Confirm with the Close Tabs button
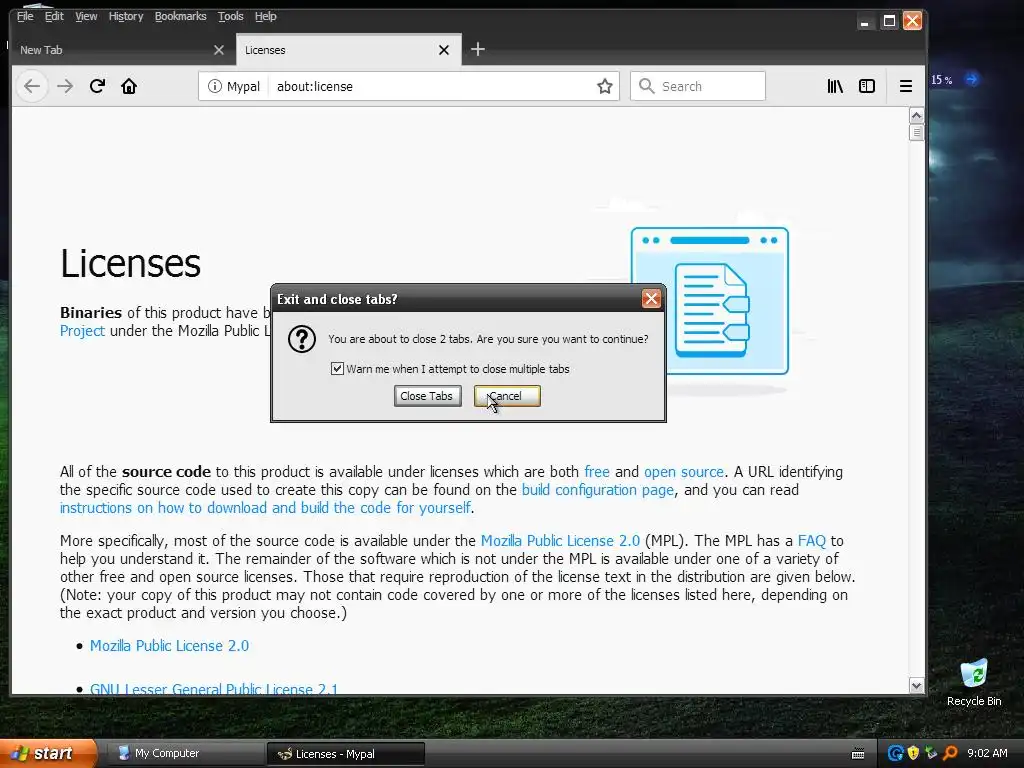The image size is (1024, 768). [427, 396]
